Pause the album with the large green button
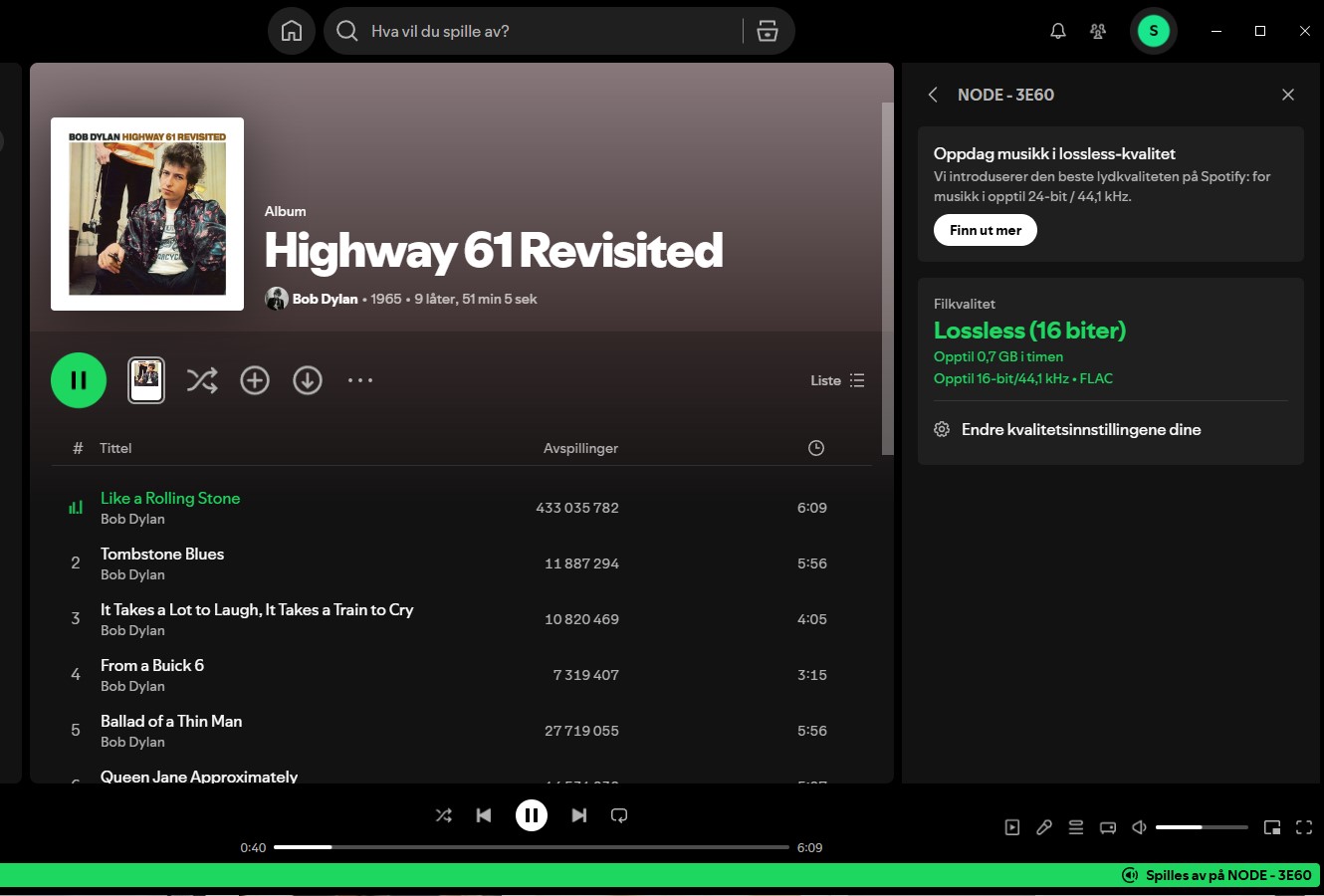This screenshot has height=896, width=1324. [79, 380]
